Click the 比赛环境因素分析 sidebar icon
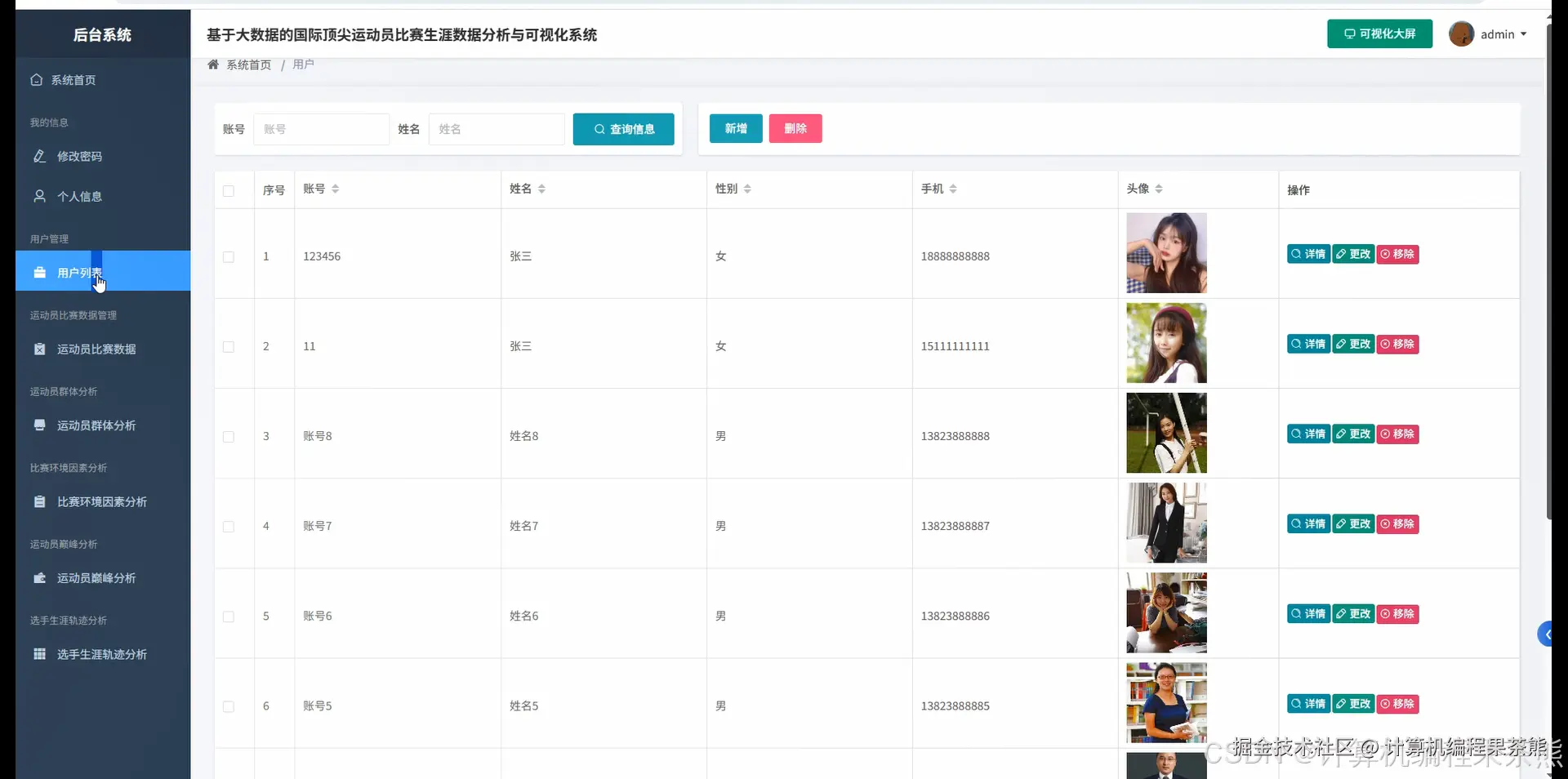Screen dimensions: 1568x779 39,501
